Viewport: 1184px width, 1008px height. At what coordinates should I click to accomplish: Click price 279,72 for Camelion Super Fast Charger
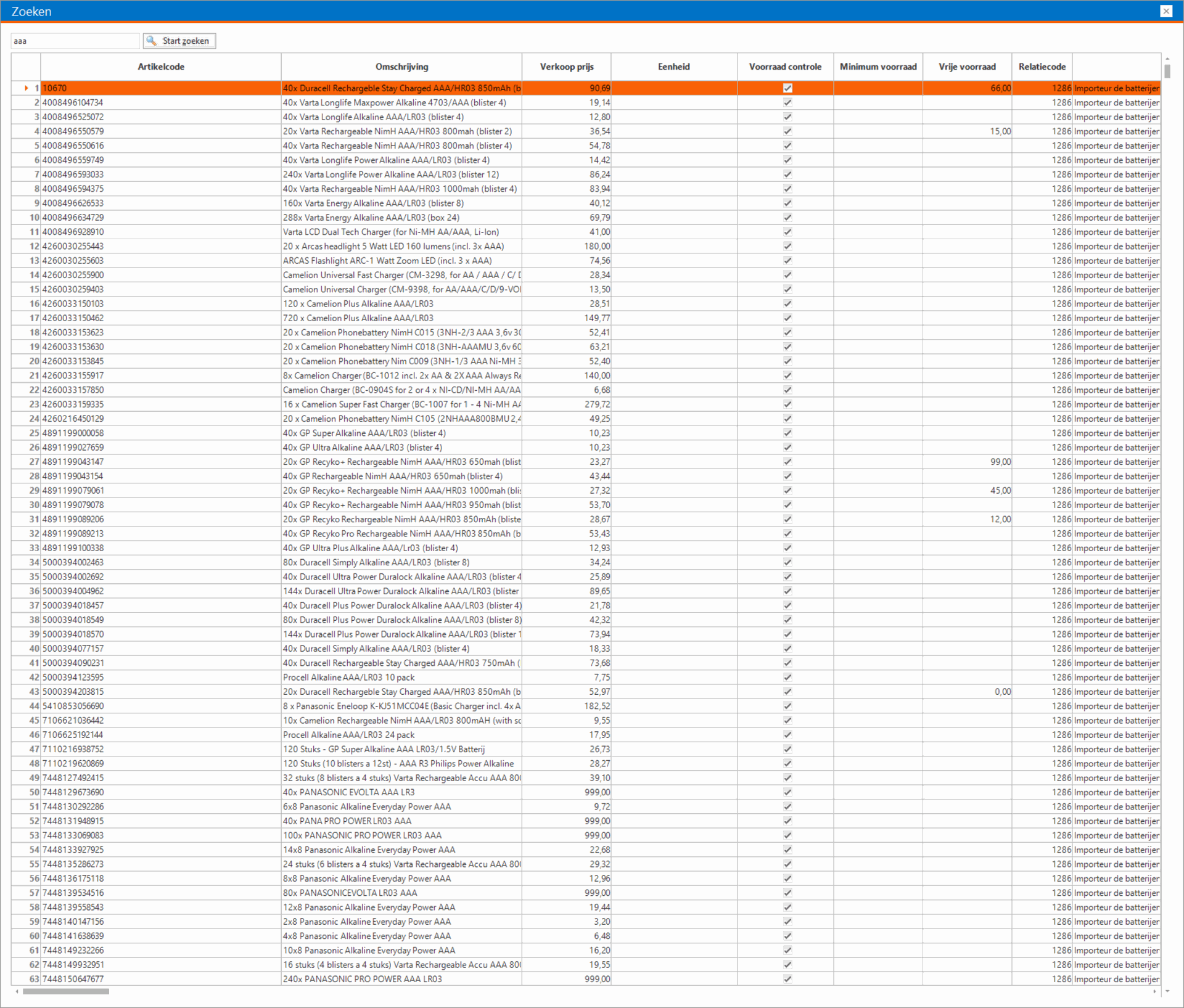click(x=597, y=404)
